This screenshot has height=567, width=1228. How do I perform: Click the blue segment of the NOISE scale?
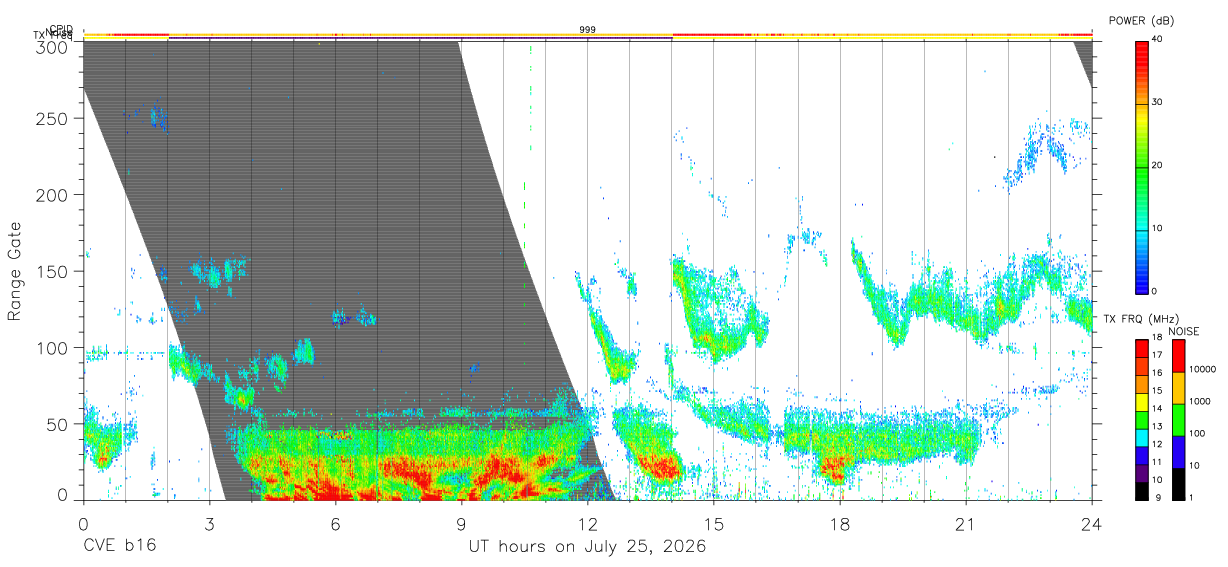click(1178, 452)
